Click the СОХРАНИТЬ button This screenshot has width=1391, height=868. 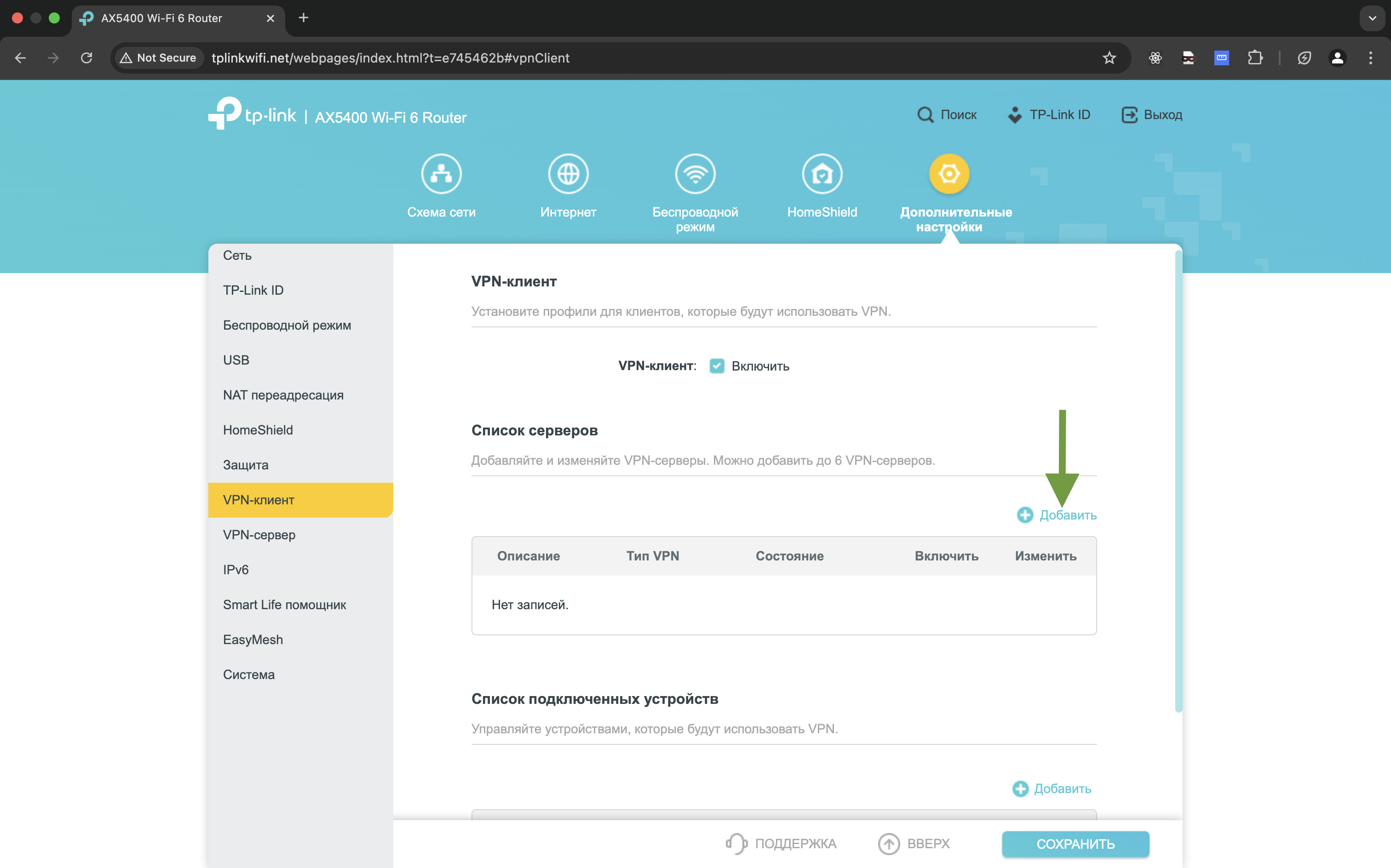[1075, 843]
